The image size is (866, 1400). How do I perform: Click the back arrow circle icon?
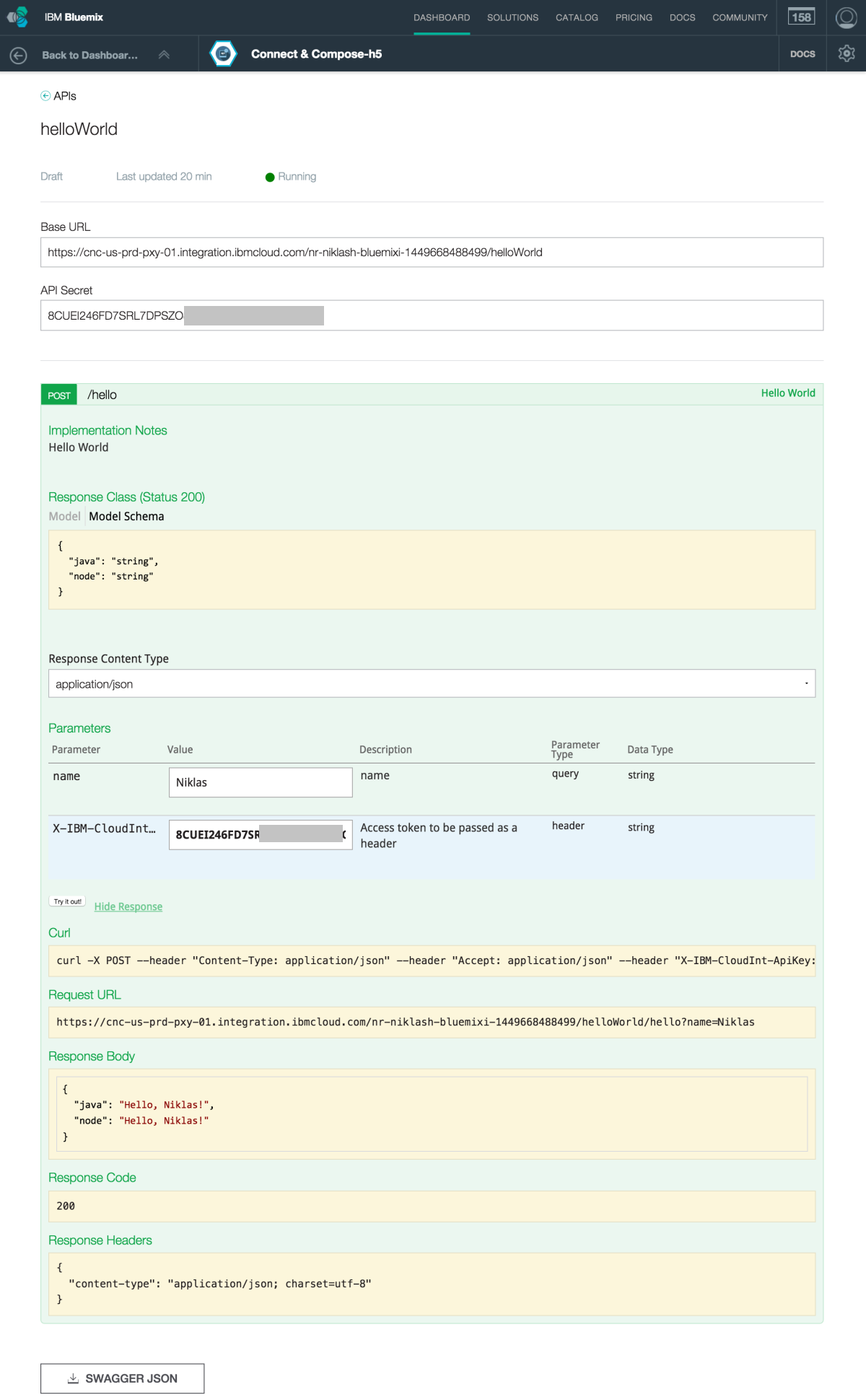(x=19, y=55)
